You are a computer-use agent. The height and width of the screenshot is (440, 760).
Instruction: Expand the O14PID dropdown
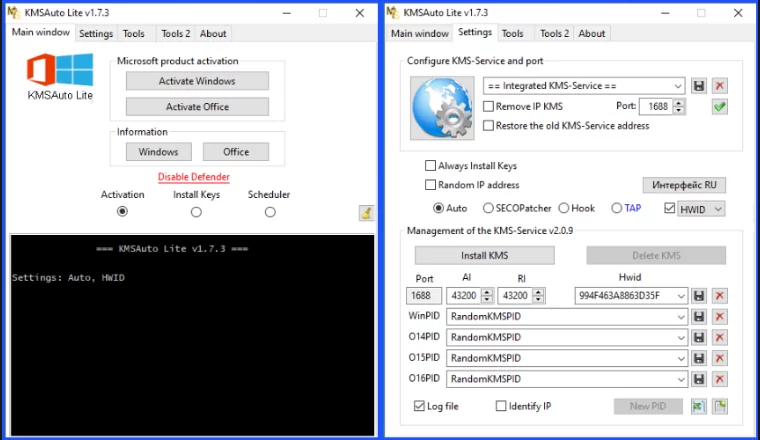(681, 337)
